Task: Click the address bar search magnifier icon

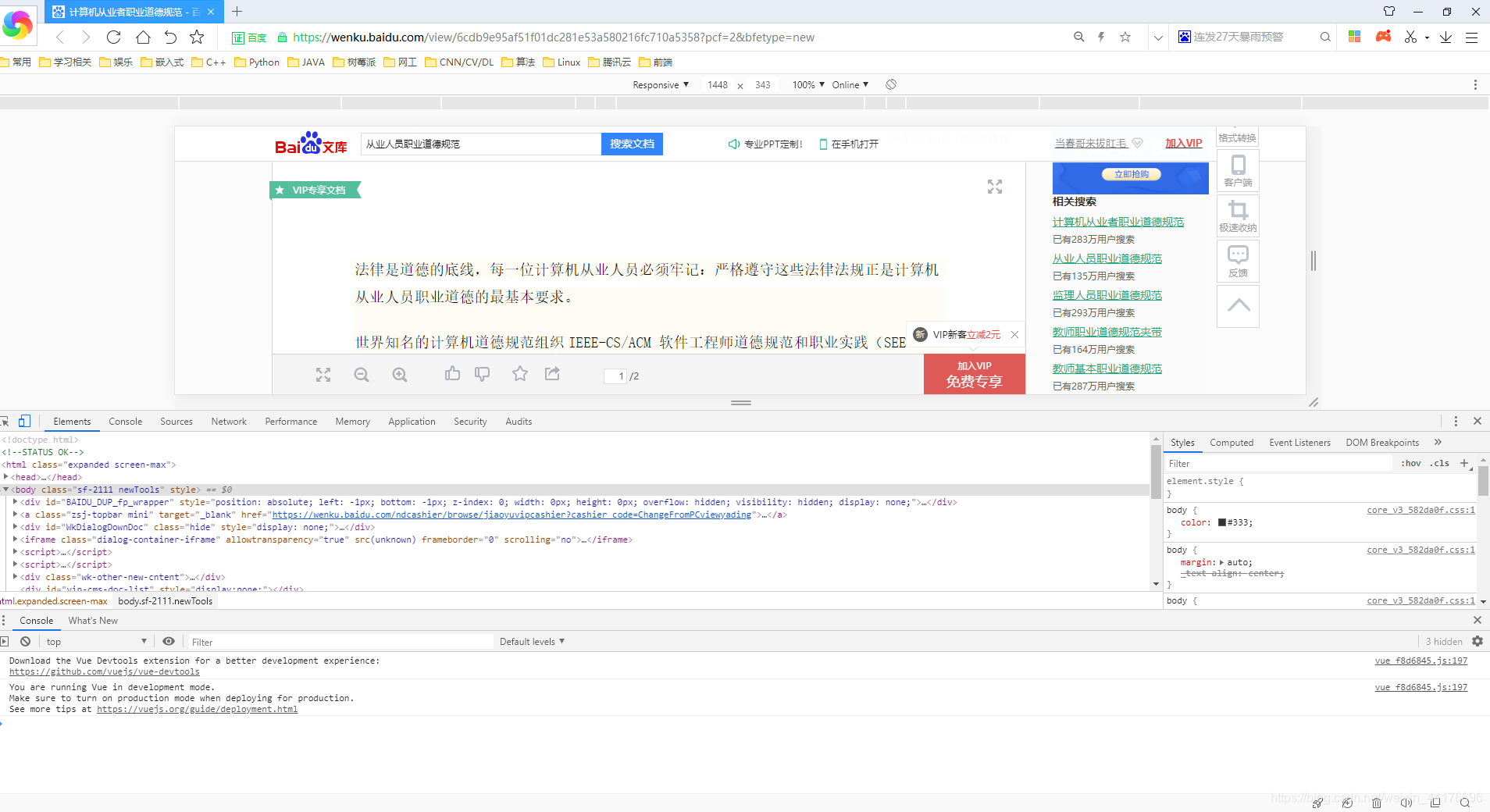Action: (1079, 37)
